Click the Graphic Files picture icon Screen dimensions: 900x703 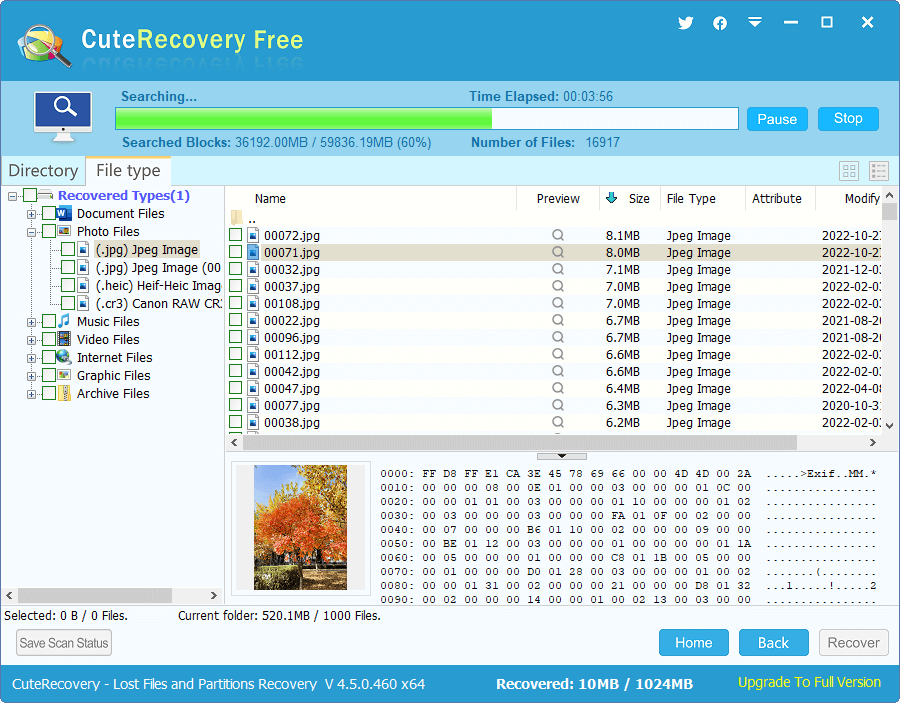pos(64,375)
